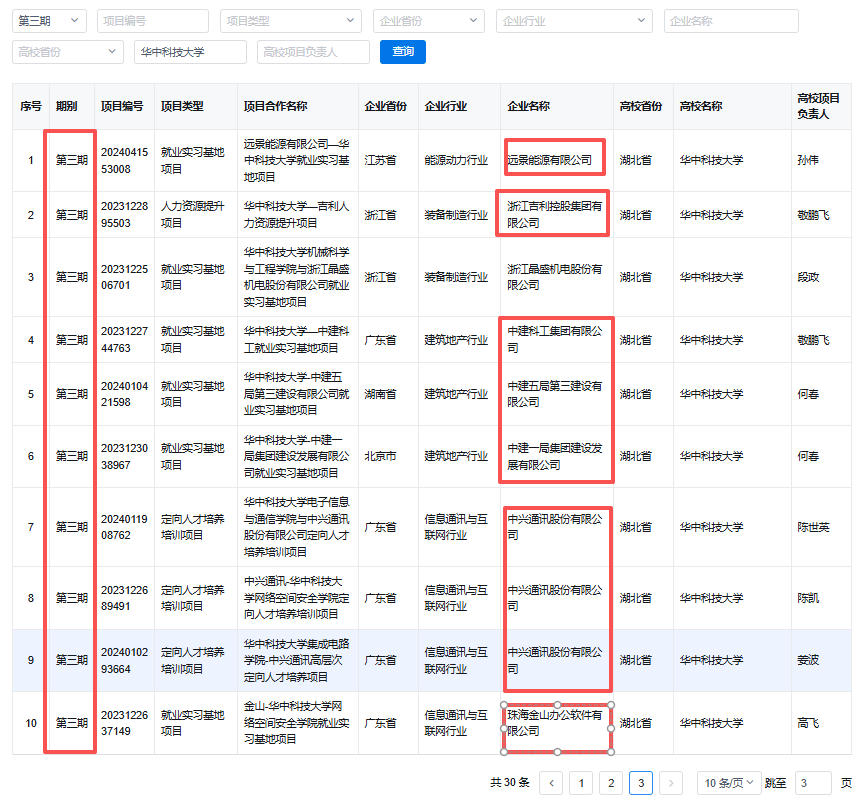Select project number 2024041553008 cell
This screenshot has width=863, height=800.
tap(124, 161)
